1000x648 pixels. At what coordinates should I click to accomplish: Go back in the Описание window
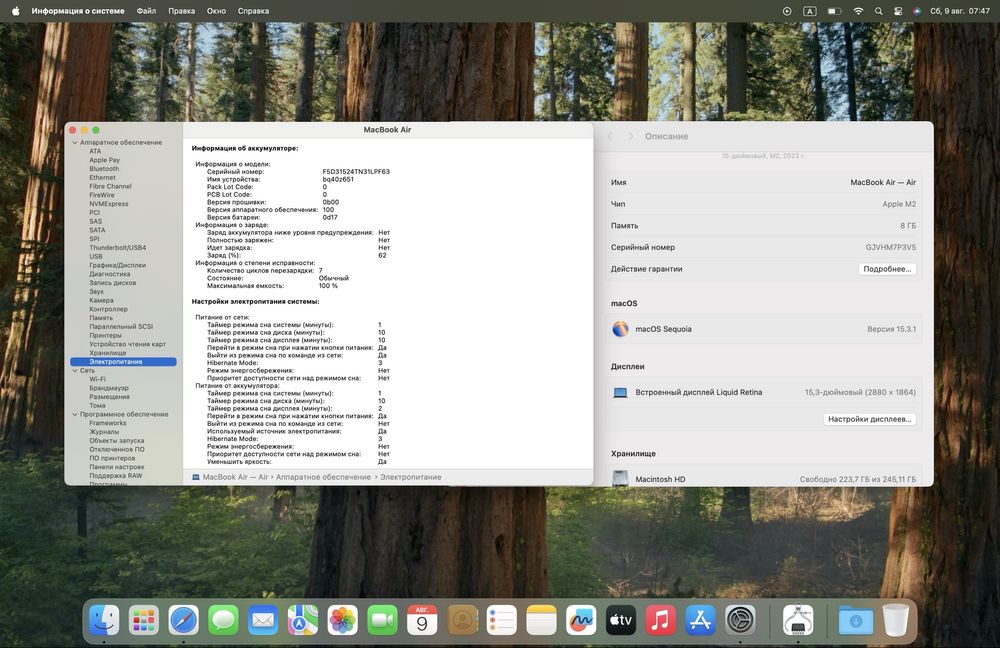610,136
